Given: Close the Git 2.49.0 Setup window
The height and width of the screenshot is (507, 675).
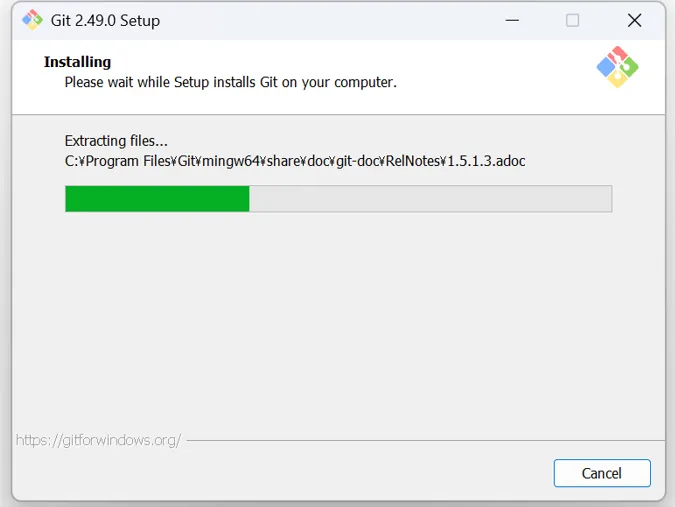Looking at the screenshot, I should click(x=634, y=20).
